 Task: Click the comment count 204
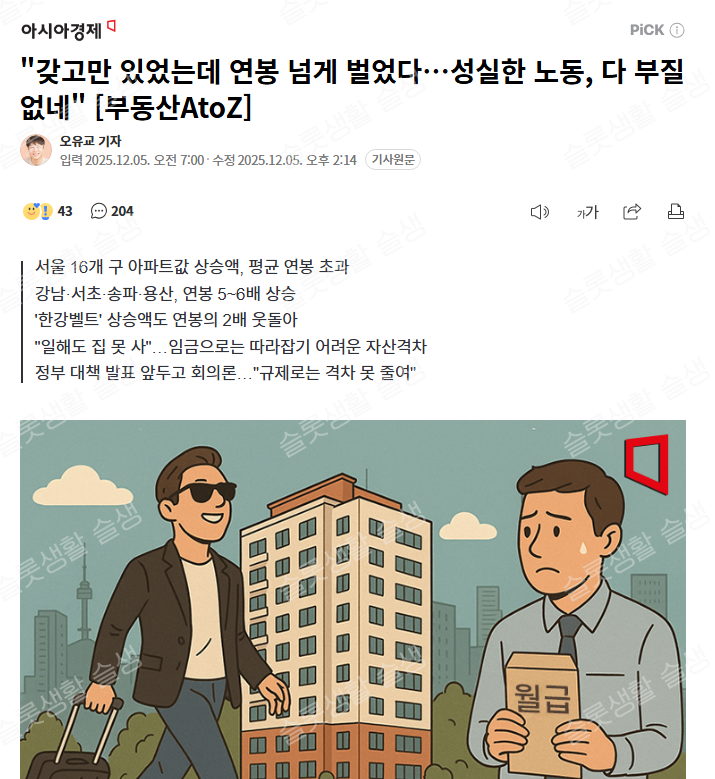122,212
